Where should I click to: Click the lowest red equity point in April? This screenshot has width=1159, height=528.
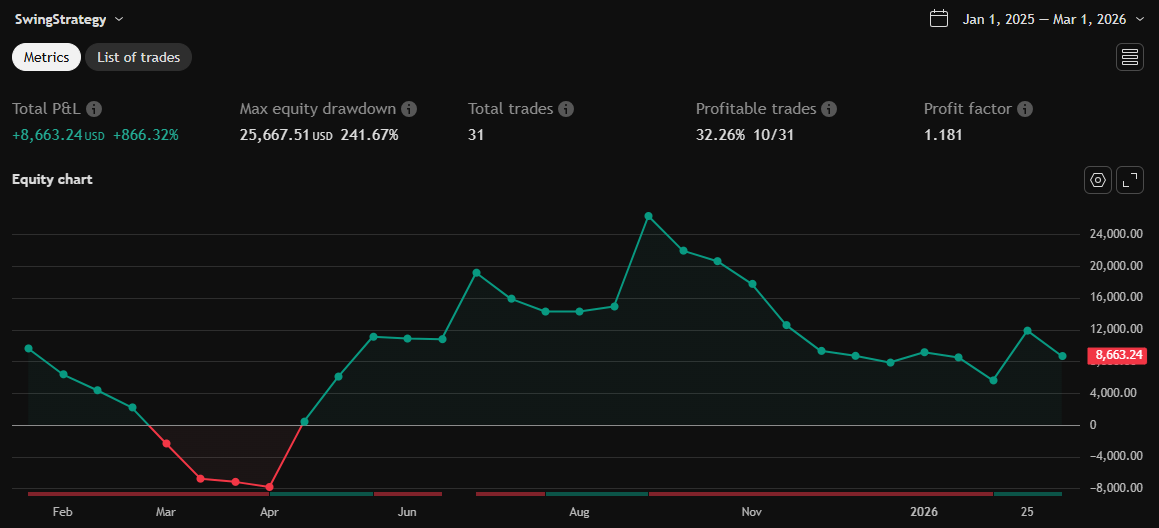(x=270, y=487)
